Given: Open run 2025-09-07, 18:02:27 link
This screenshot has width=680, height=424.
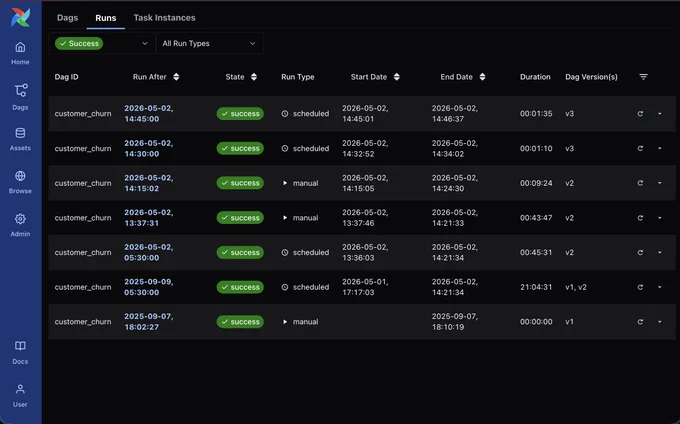Looking at the screenshot, I should [x=149, y=322].
